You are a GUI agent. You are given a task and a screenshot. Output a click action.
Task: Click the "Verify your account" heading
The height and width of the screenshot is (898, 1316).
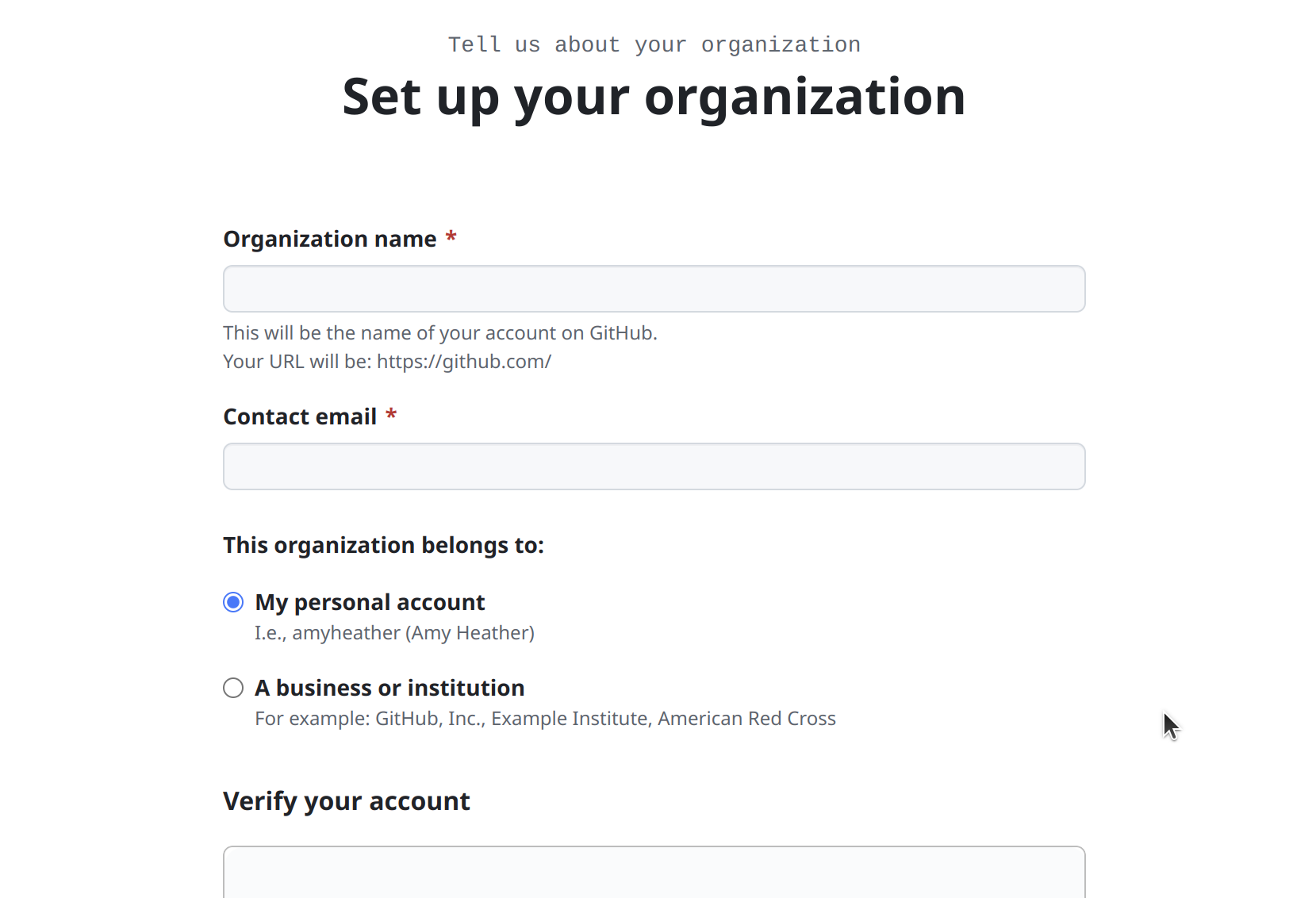[347, 801]
